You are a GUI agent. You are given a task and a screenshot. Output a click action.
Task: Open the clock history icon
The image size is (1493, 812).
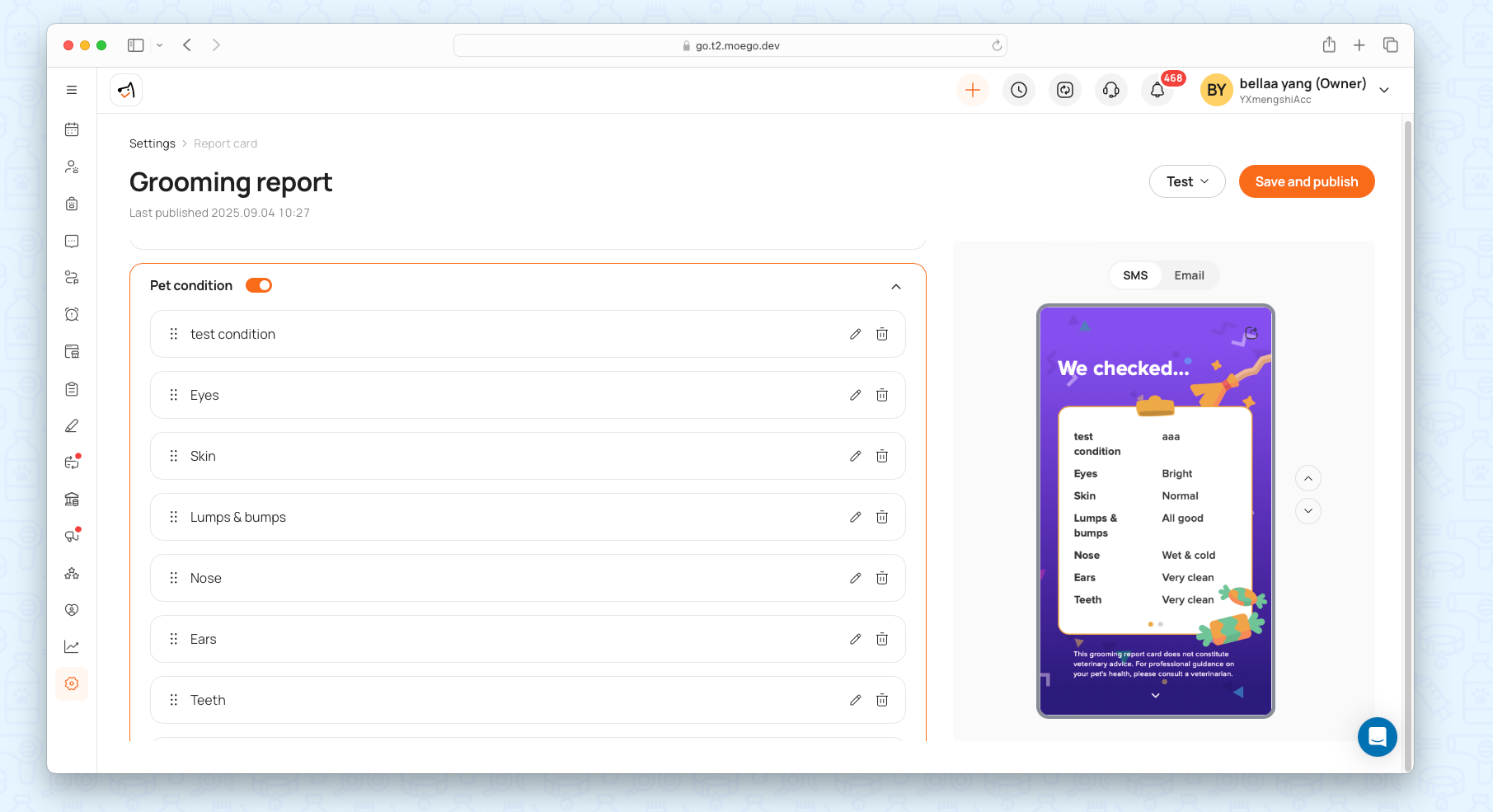coord(1018,90)
